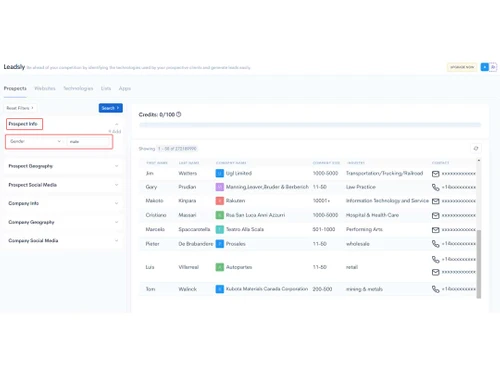Click the Credits usage progress bar
Screen dimensions: 500x375
tap(310, 125)
